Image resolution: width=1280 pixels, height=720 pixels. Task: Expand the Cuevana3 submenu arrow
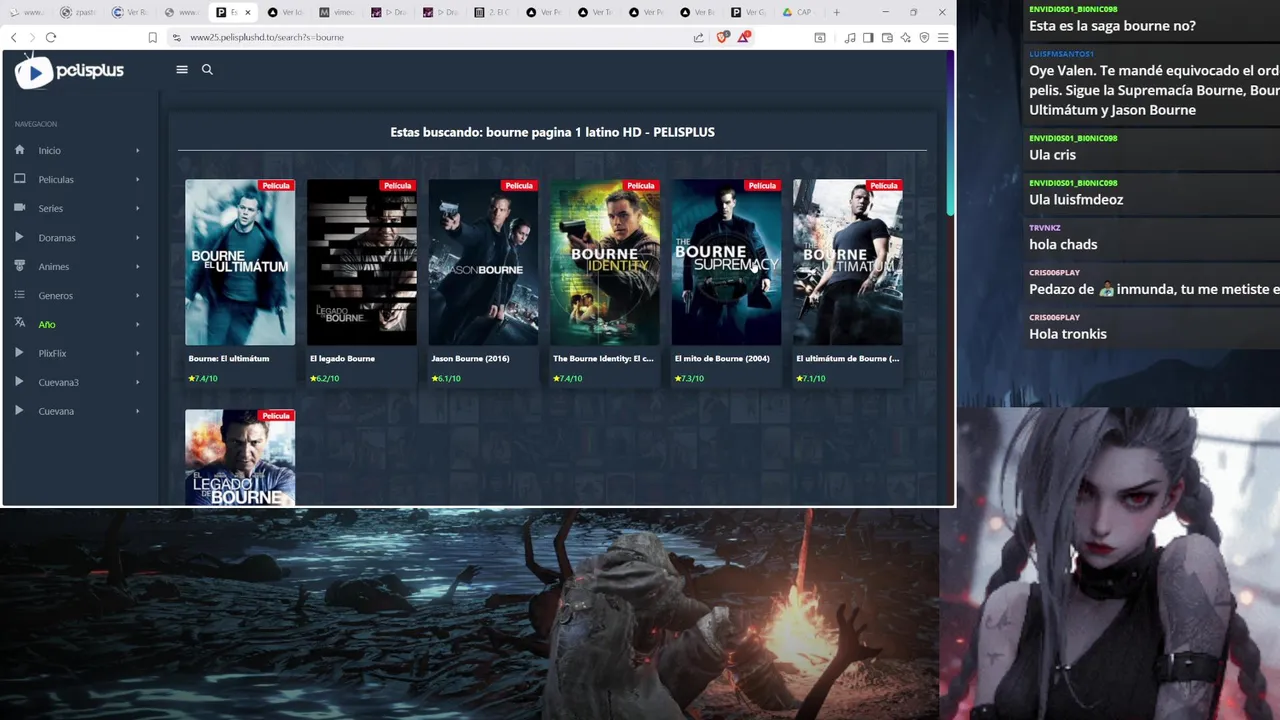[137, 382]
